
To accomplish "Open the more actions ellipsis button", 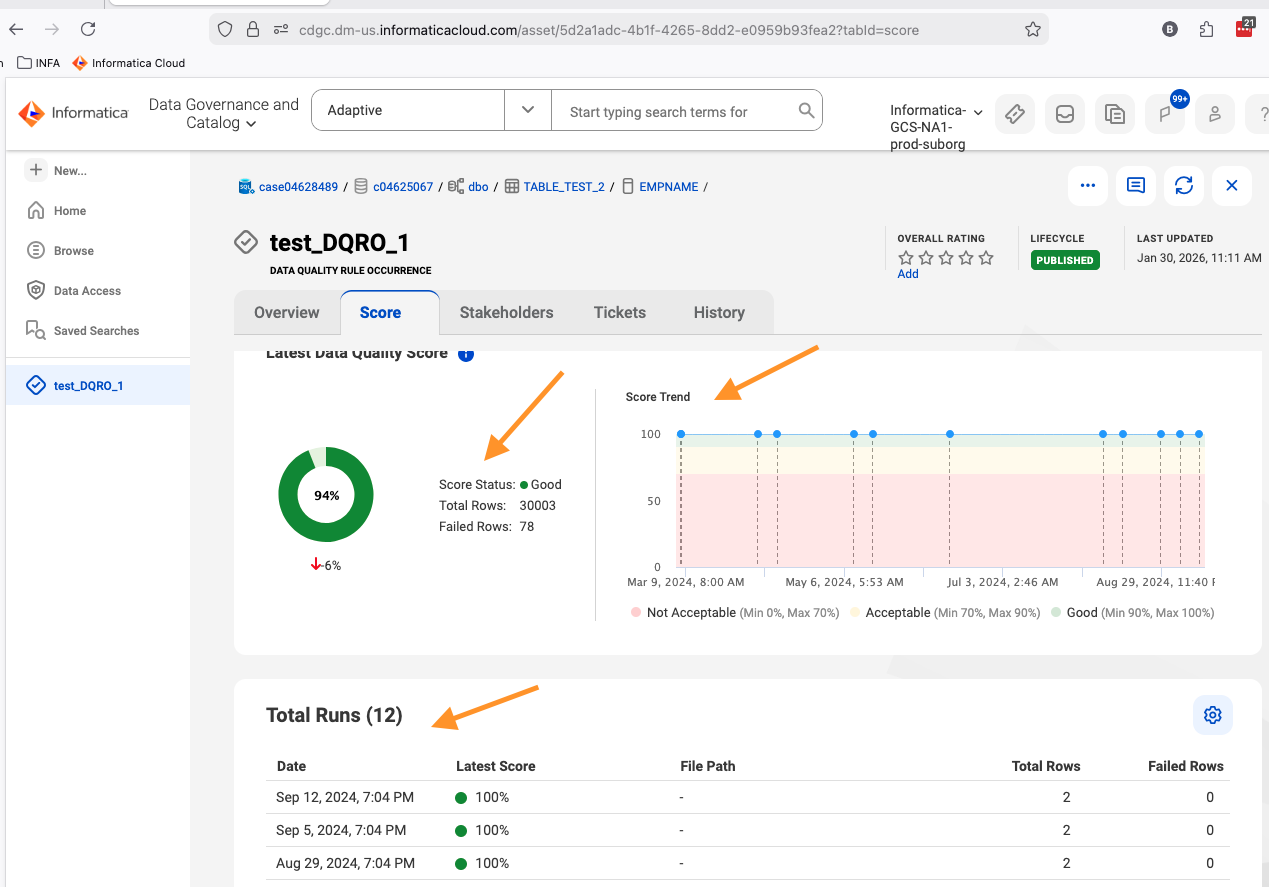I will click(1088, 186).
